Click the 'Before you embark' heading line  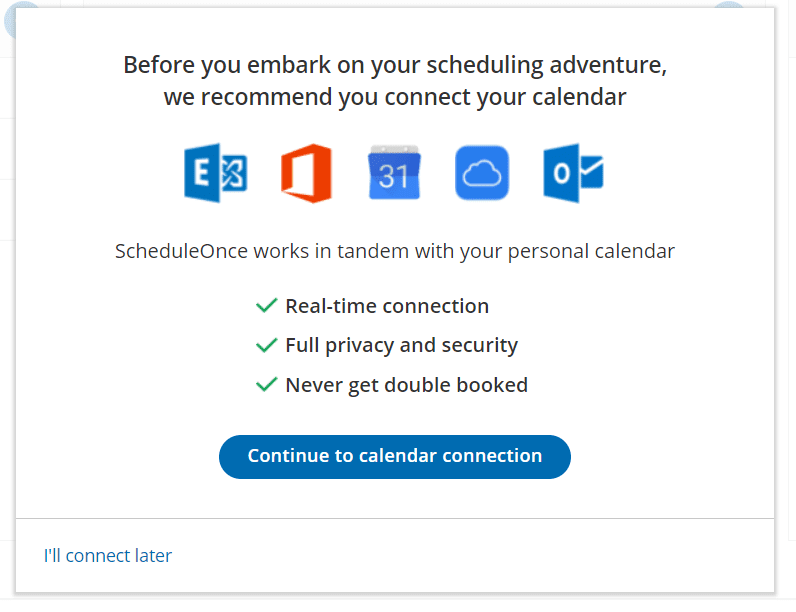click(395, 65)
